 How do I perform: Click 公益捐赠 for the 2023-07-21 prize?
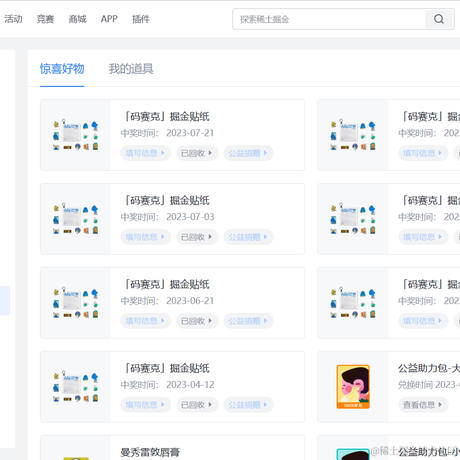248,153
